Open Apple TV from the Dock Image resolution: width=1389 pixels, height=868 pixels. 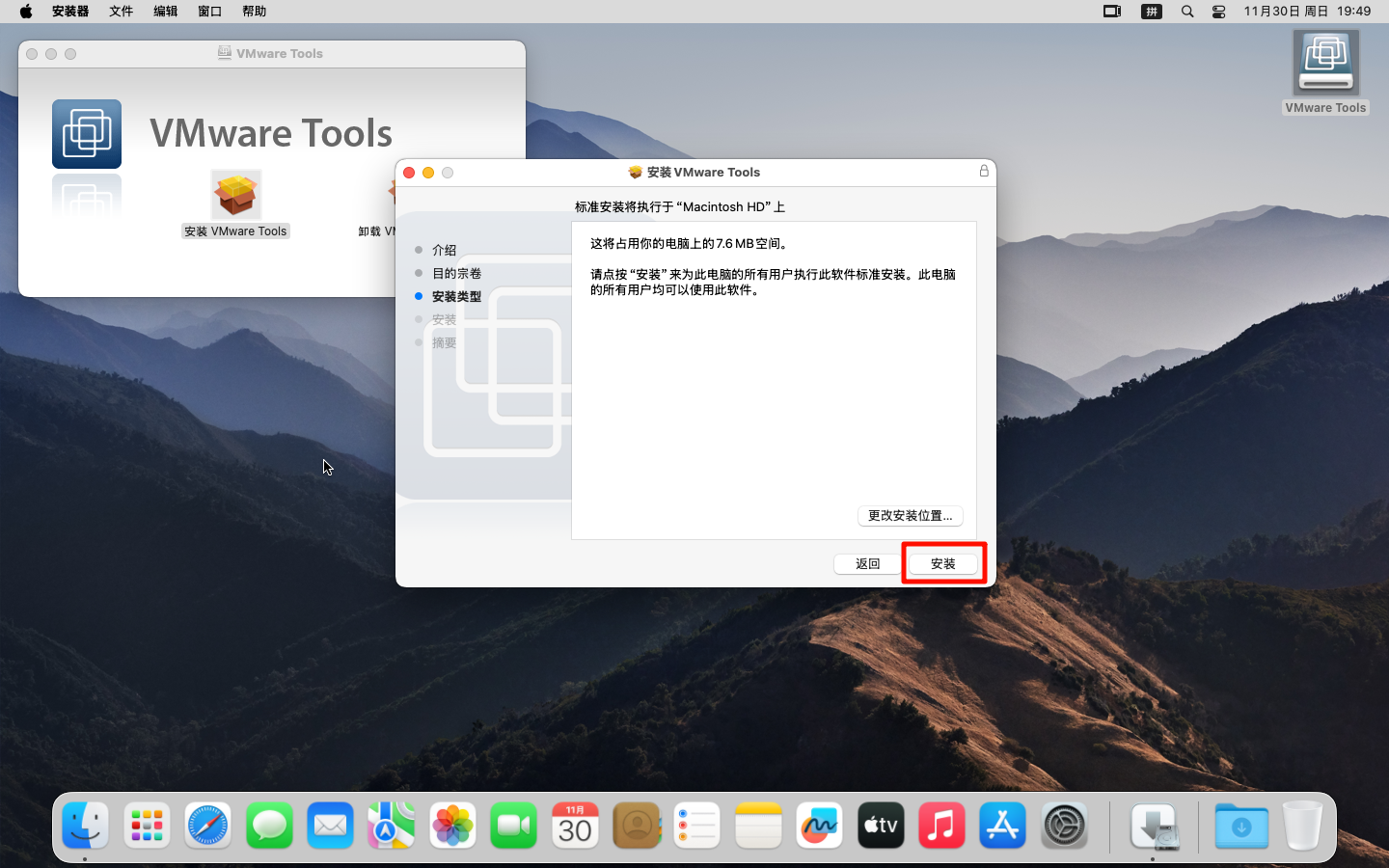pyautogui.click(x=881, y=826)
